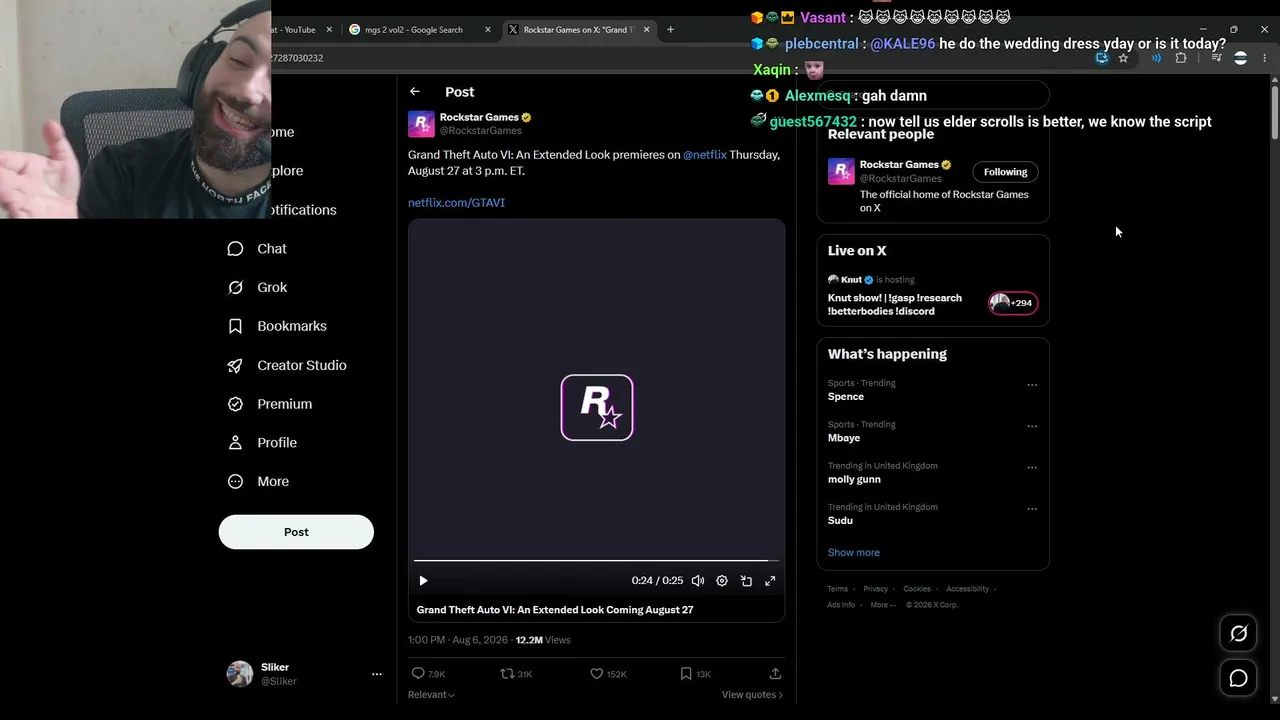Viewport: 1280px width, 720px height.
Task: Open the floating messages button
Action: click(1238, 678)
